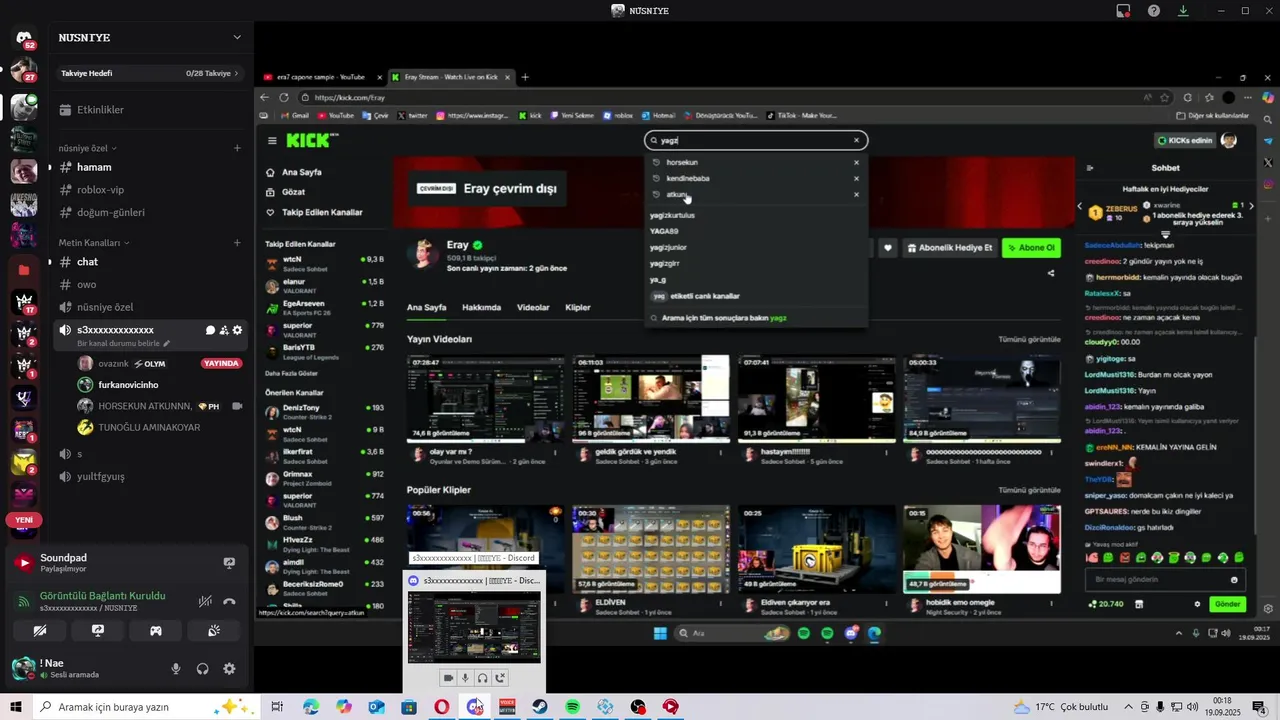Image resolution: width=1280 pixels, height=720 pixels.
Task: Click pencil icon beside Bir kanal durumu belirle
Action: (x=167, y=344)
